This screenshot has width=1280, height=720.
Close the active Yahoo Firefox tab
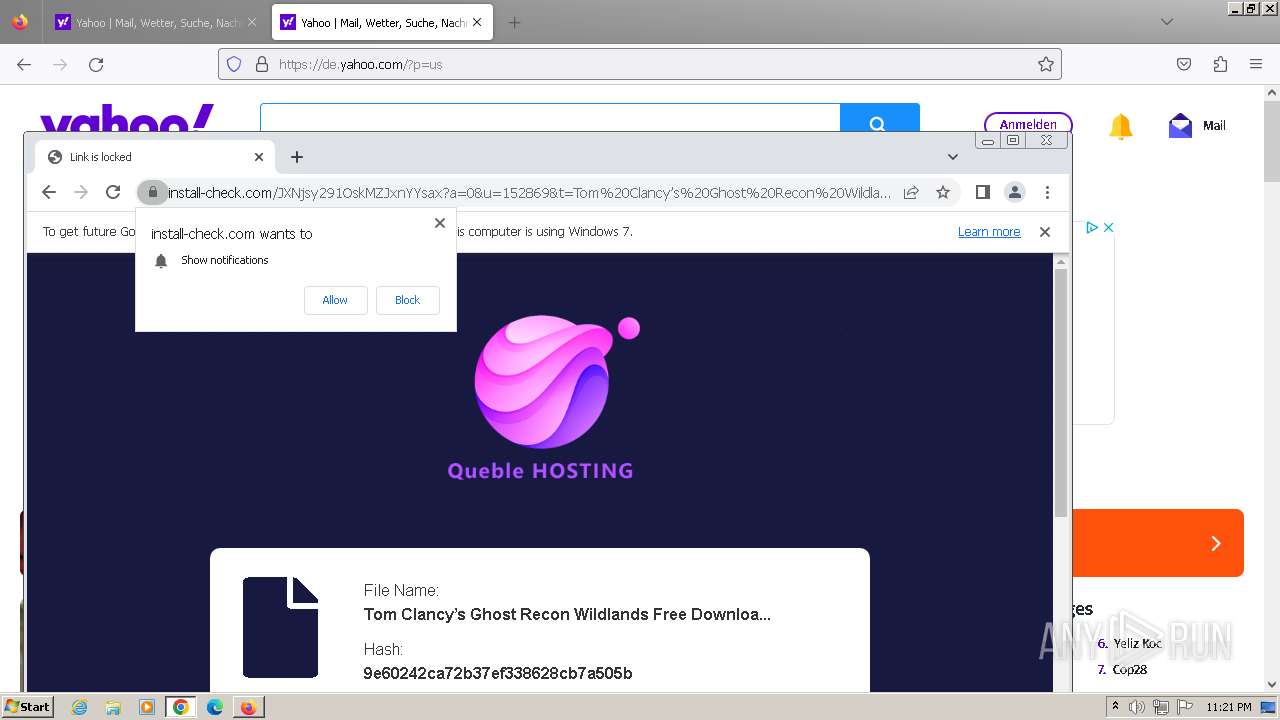click(476, 22)
